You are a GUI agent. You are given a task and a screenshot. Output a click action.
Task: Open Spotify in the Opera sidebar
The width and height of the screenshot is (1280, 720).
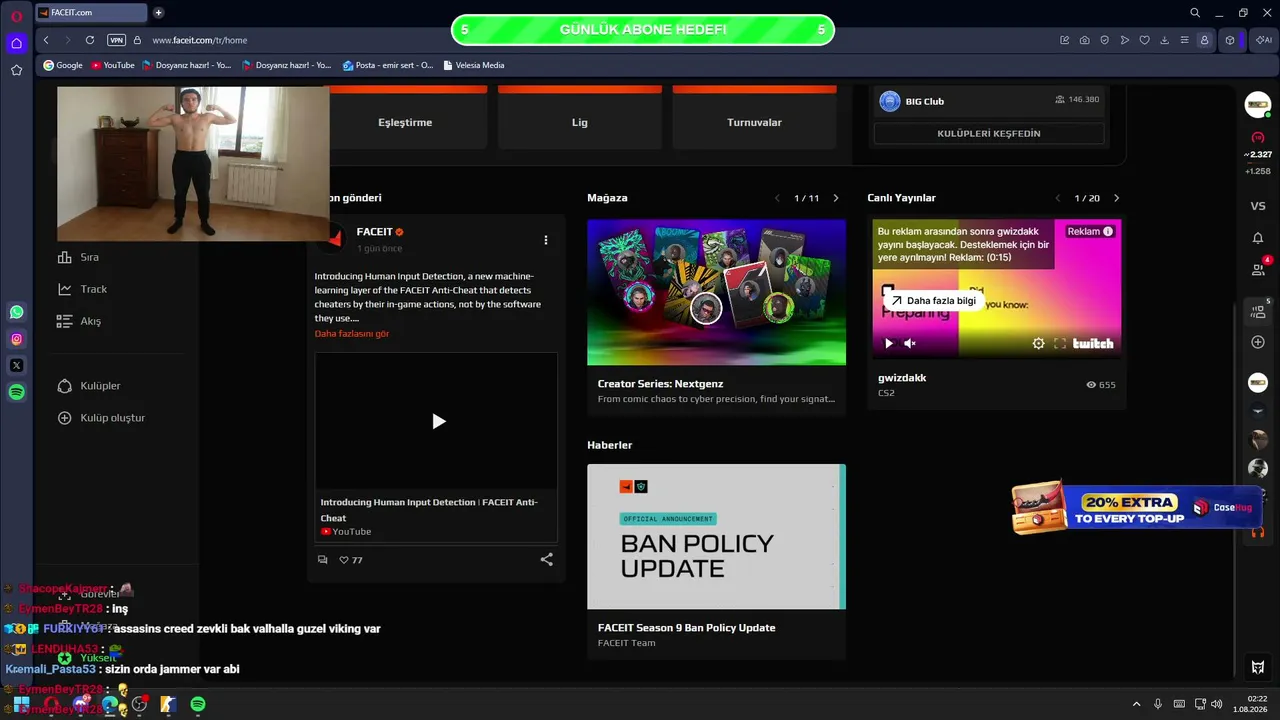(16, 393)
